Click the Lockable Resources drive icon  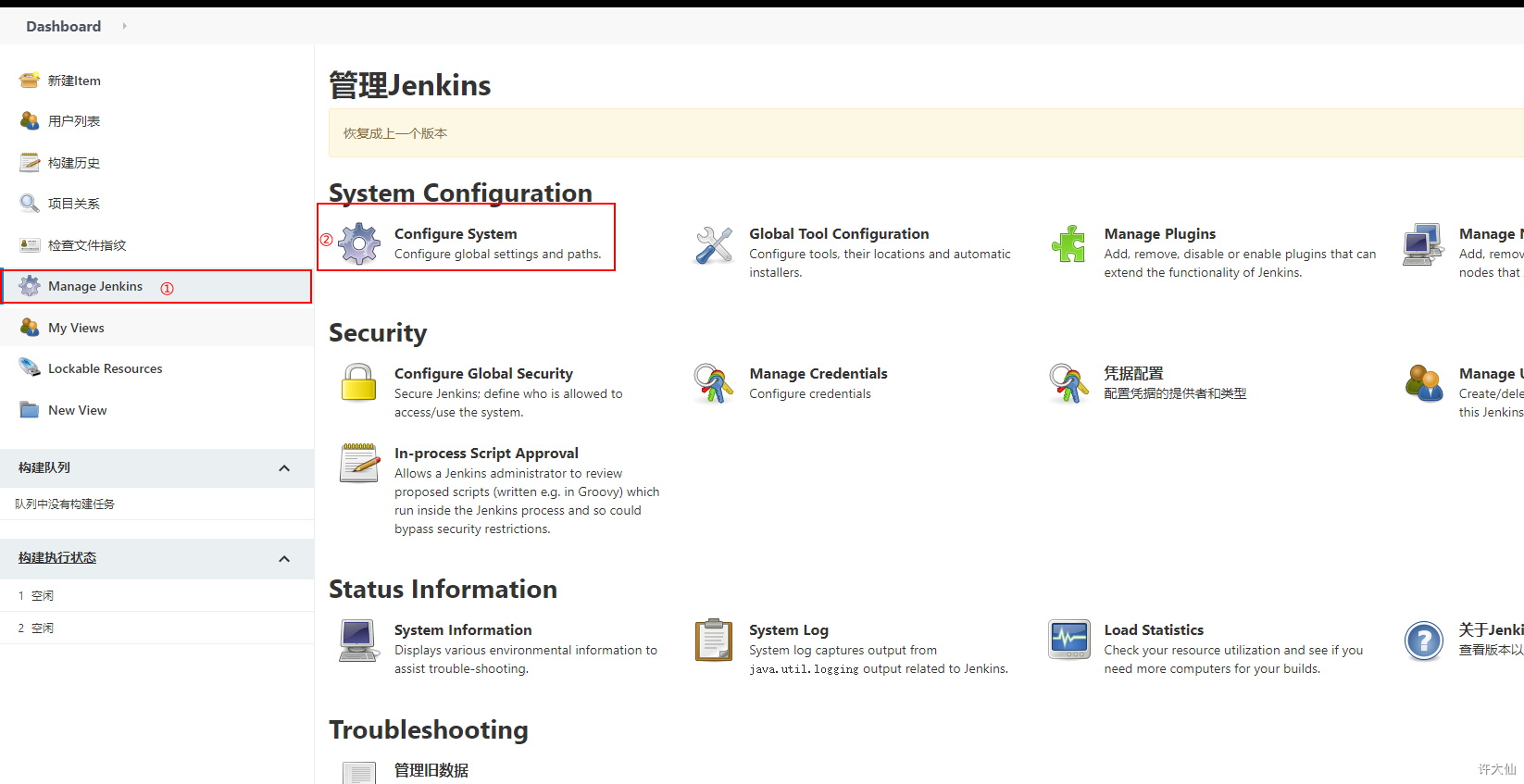pyautogui.click(x=30, y=368)
